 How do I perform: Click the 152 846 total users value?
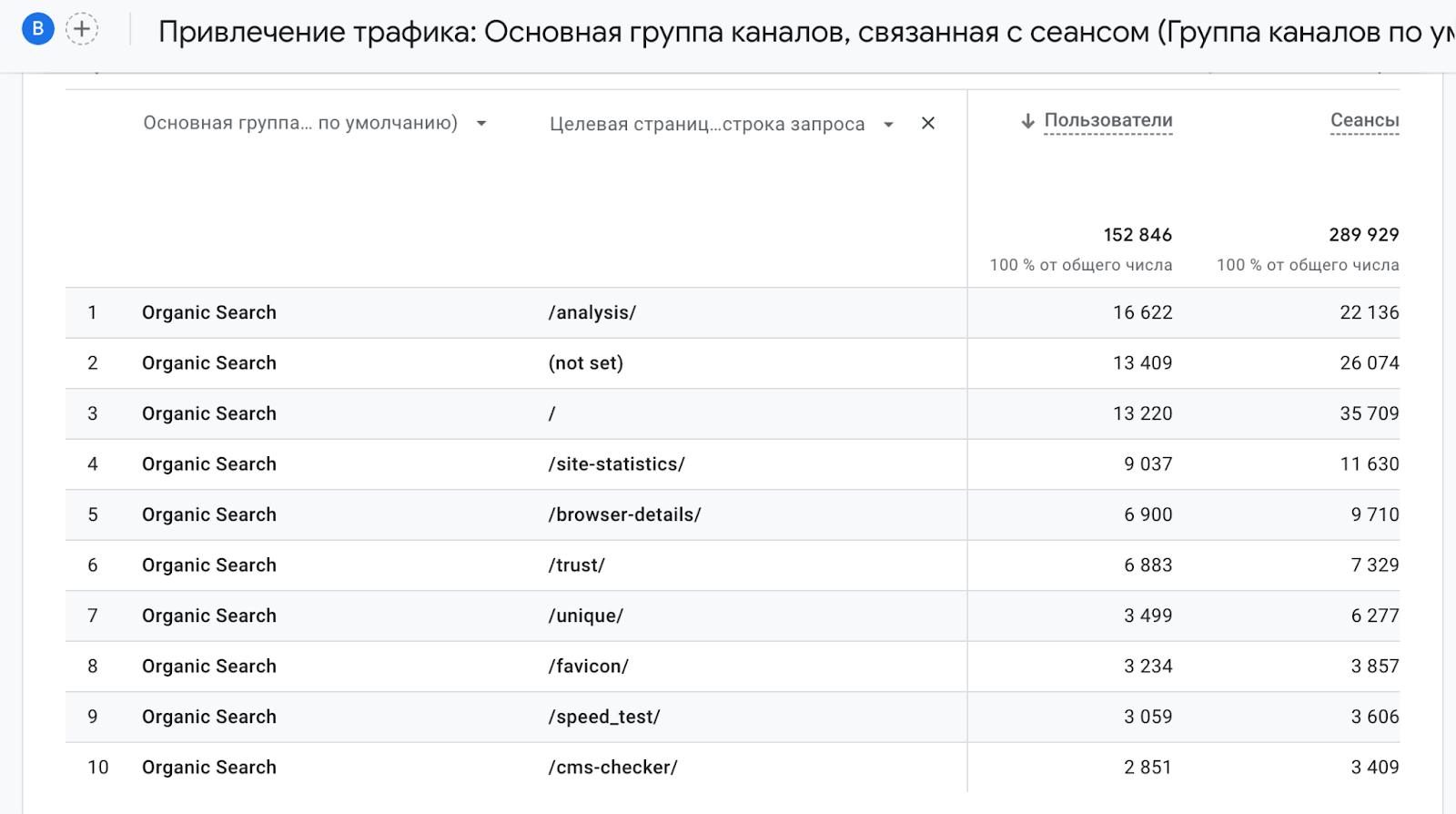1137,235
